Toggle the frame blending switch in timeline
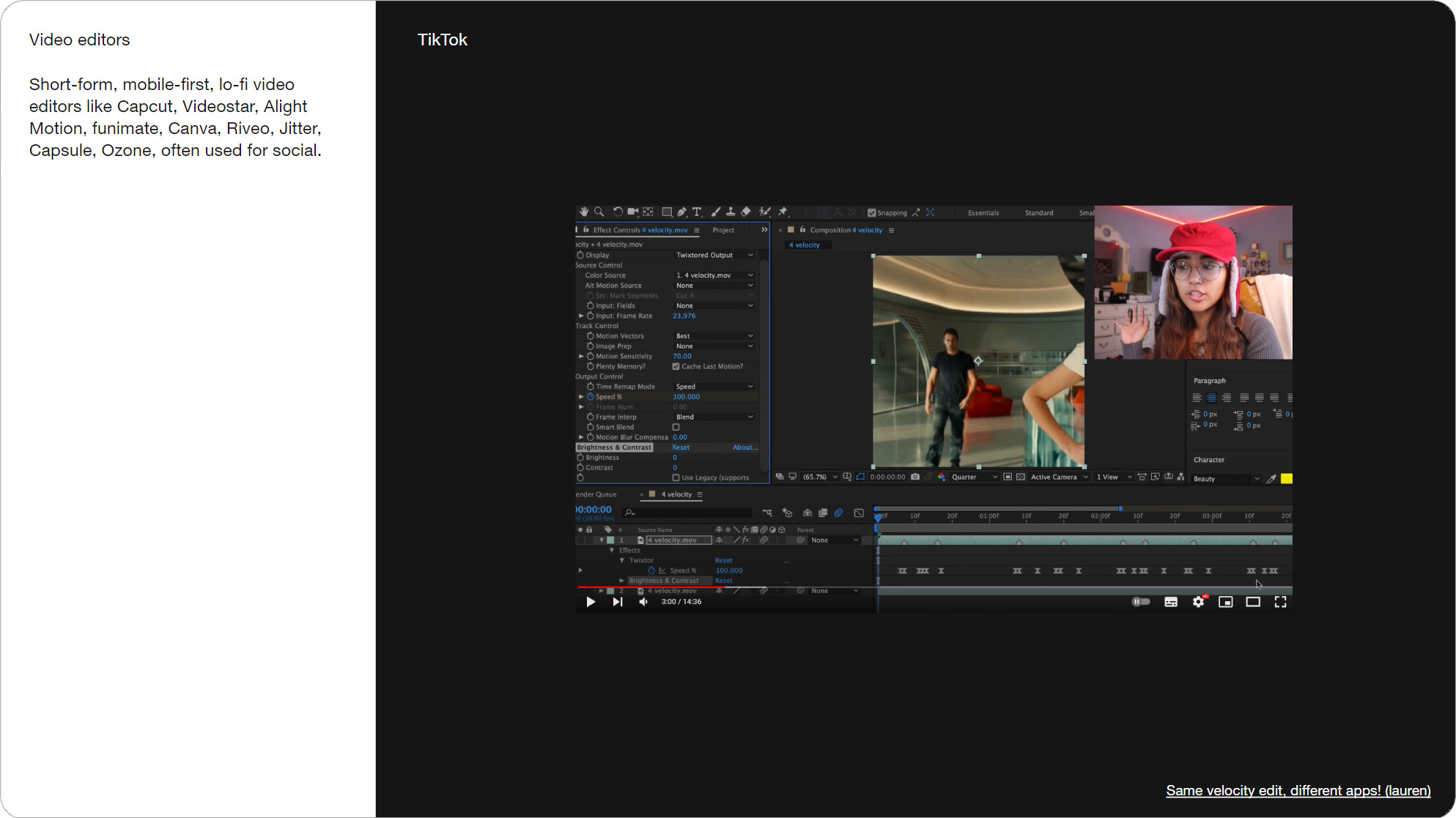The width and height of the screenshot is (1456, 818). point(823,513)
